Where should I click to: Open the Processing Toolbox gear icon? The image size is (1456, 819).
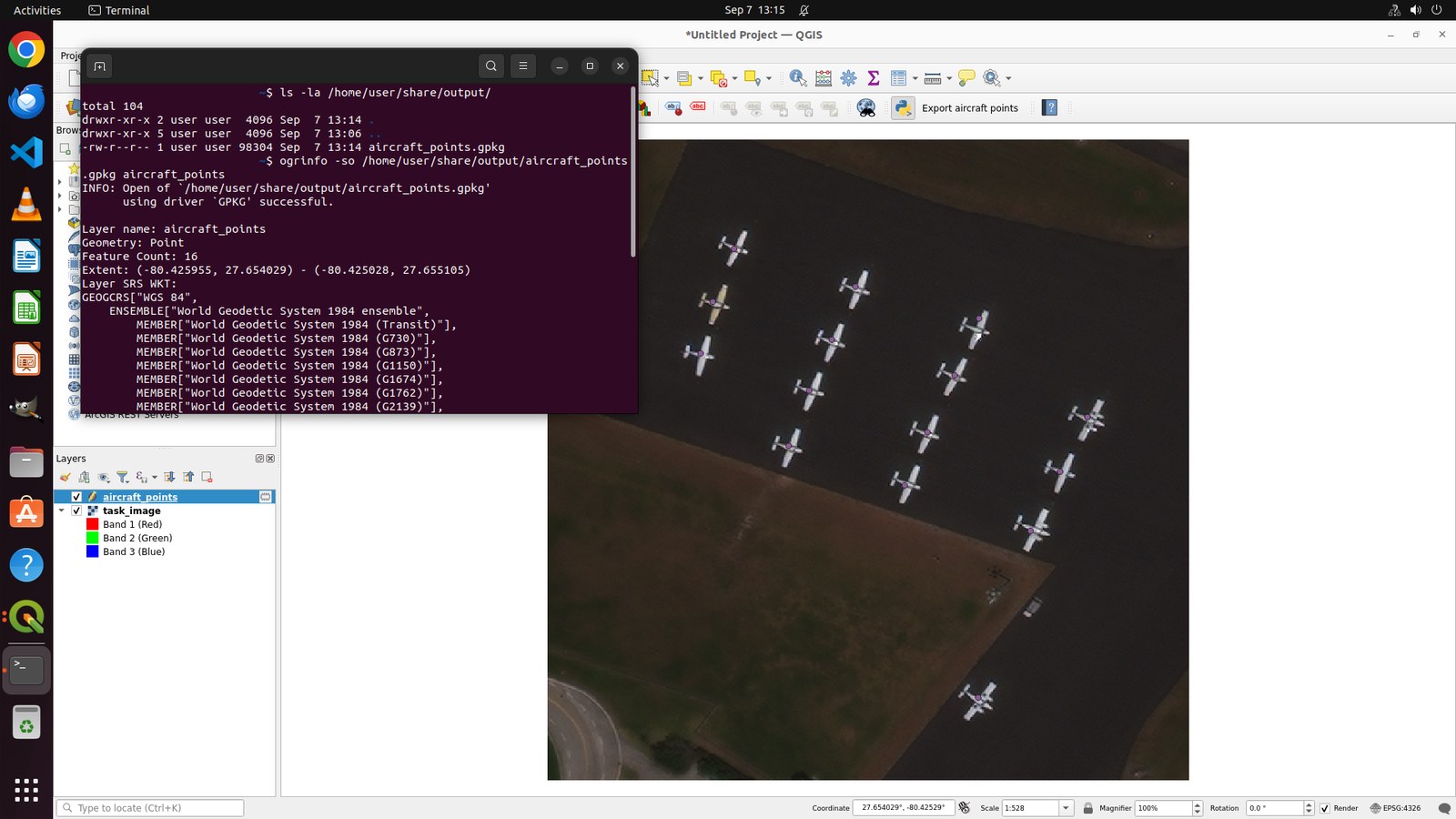849,78
